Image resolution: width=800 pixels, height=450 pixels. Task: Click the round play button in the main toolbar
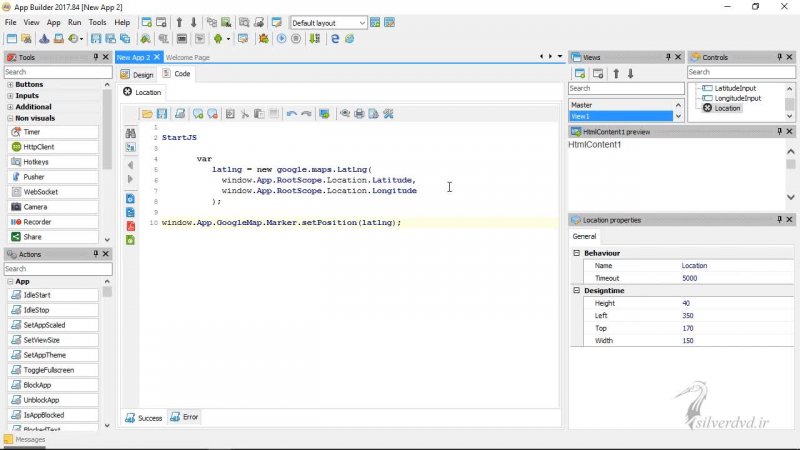coord(282,39)
